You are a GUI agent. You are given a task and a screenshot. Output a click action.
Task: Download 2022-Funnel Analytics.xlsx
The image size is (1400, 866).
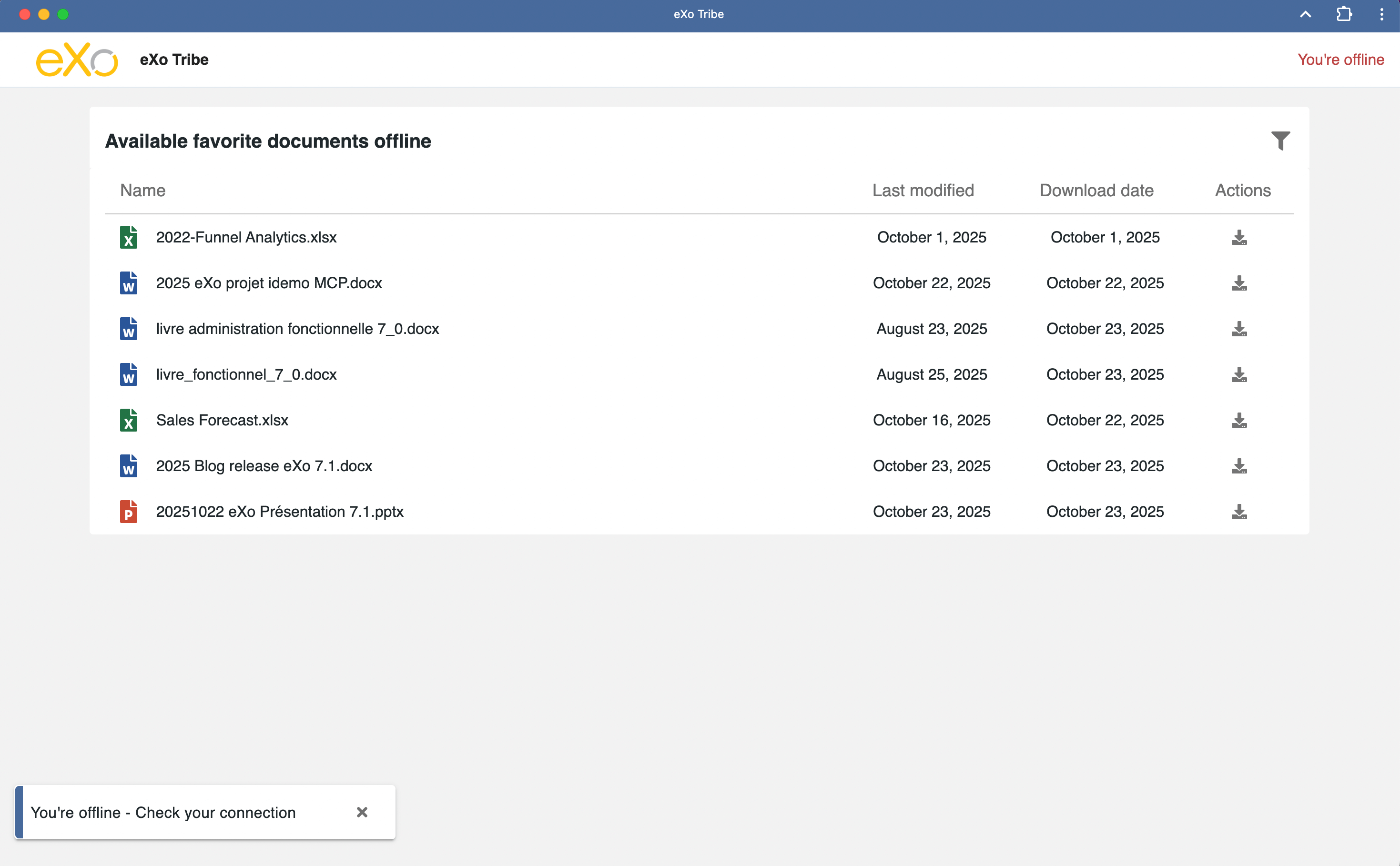click(x=1239, y=238)
